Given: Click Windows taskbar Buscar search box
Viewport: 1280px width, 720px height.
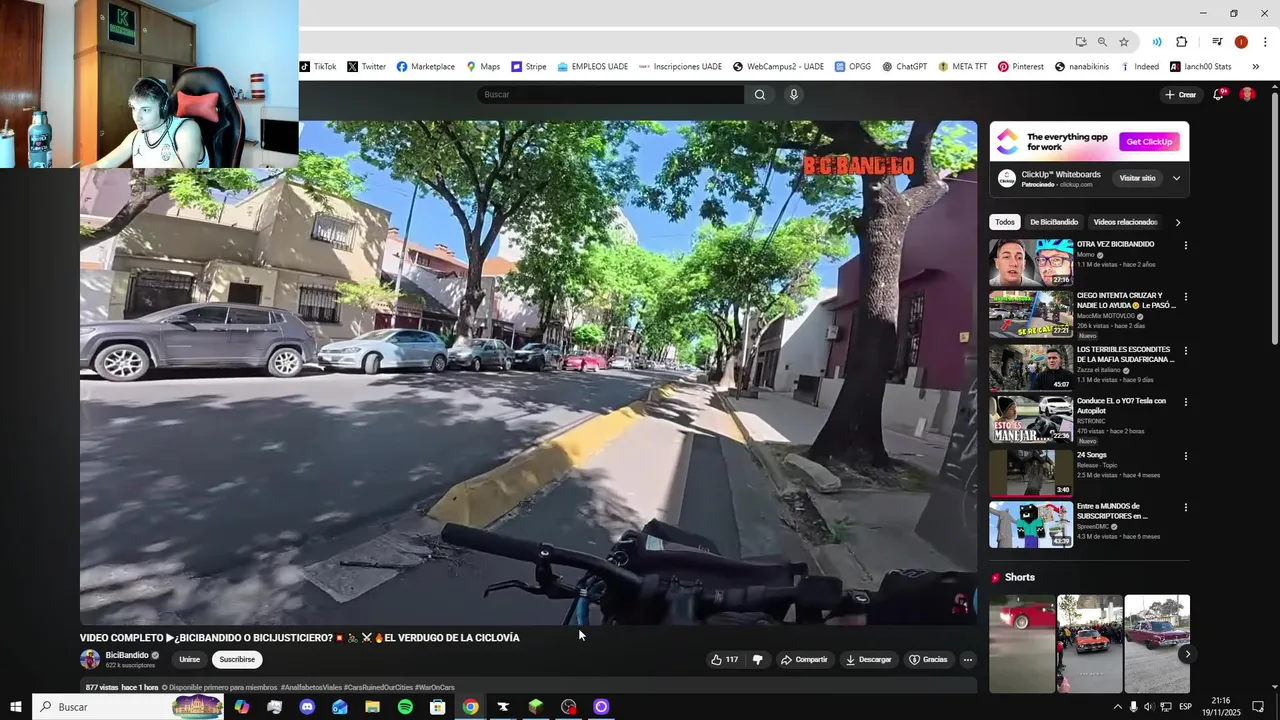Looking at the screenshot, I should point(127,707).
